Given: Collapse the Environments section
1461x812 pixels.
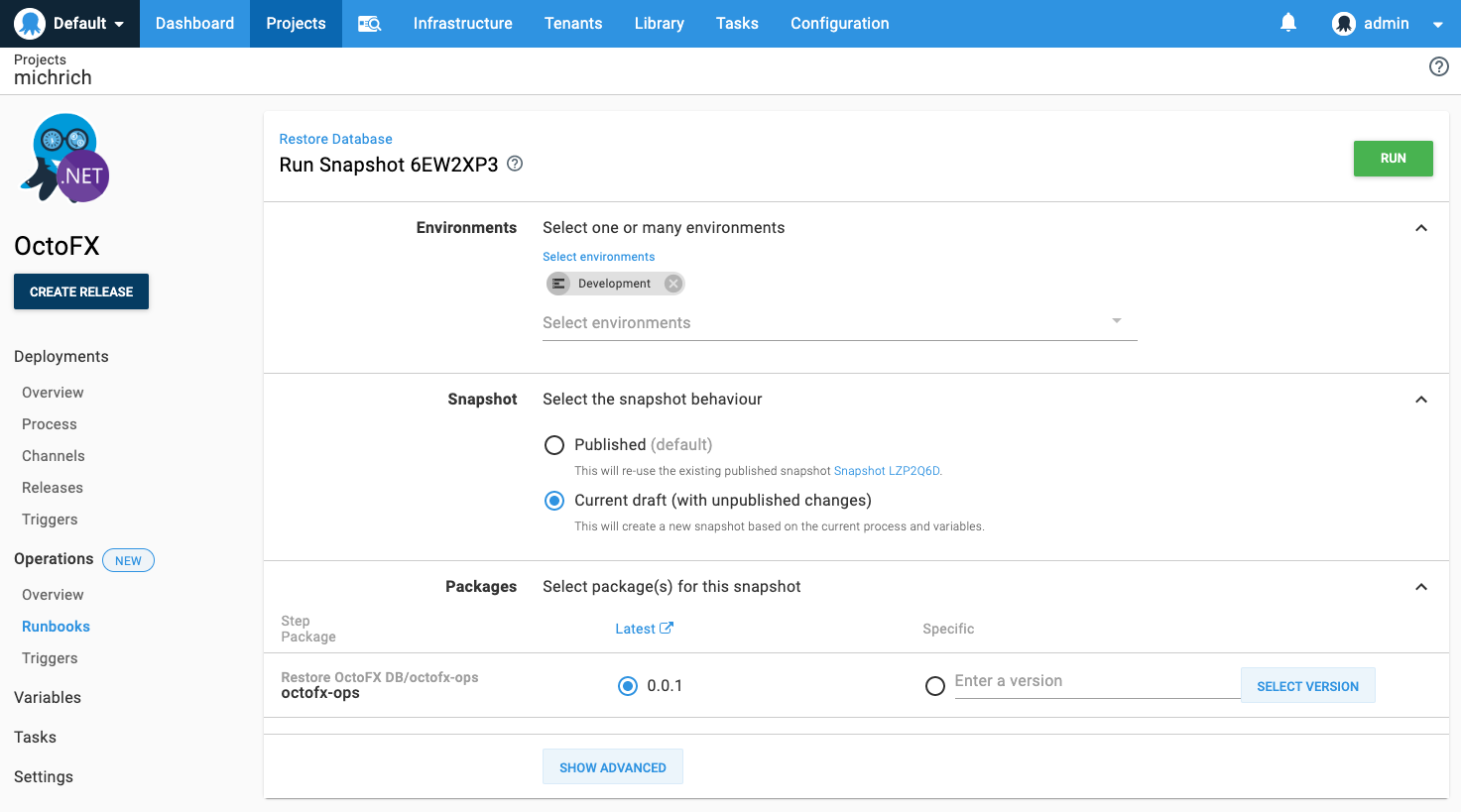Looking at the screenshot, I should [x=1420, y=228].
